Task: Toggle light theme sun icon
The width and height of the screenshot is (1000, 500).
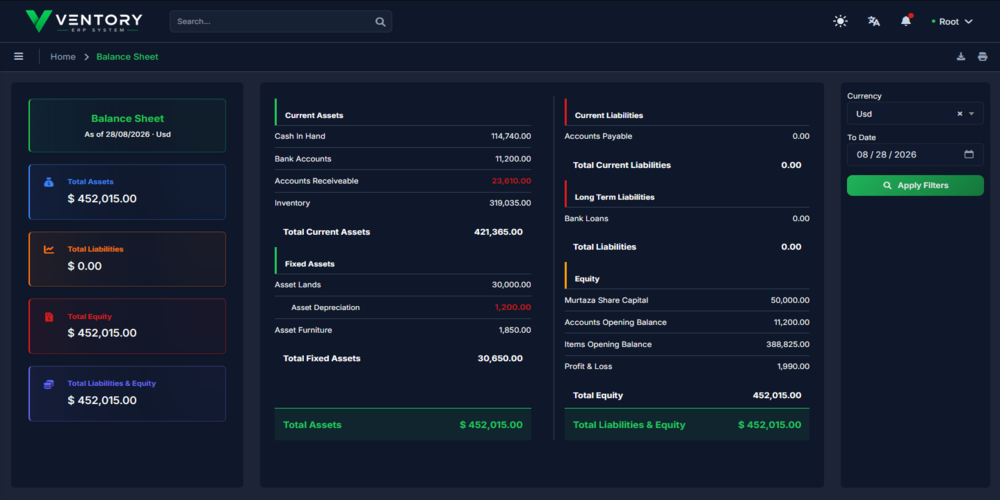Action: point(841,21)
